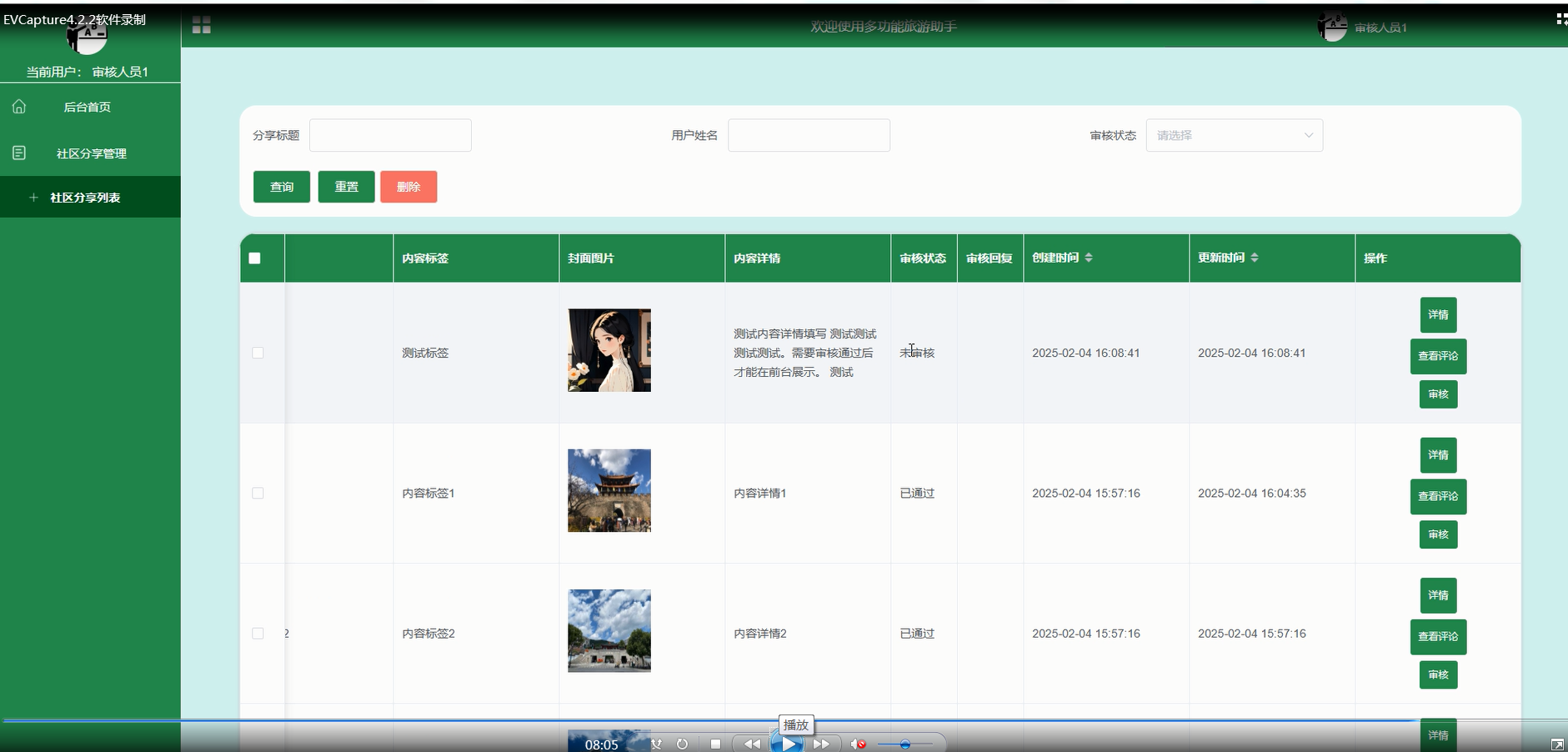Check the row checkbox for 测试标签
The height and width of the screenshot is (752, 1568).
258,353
